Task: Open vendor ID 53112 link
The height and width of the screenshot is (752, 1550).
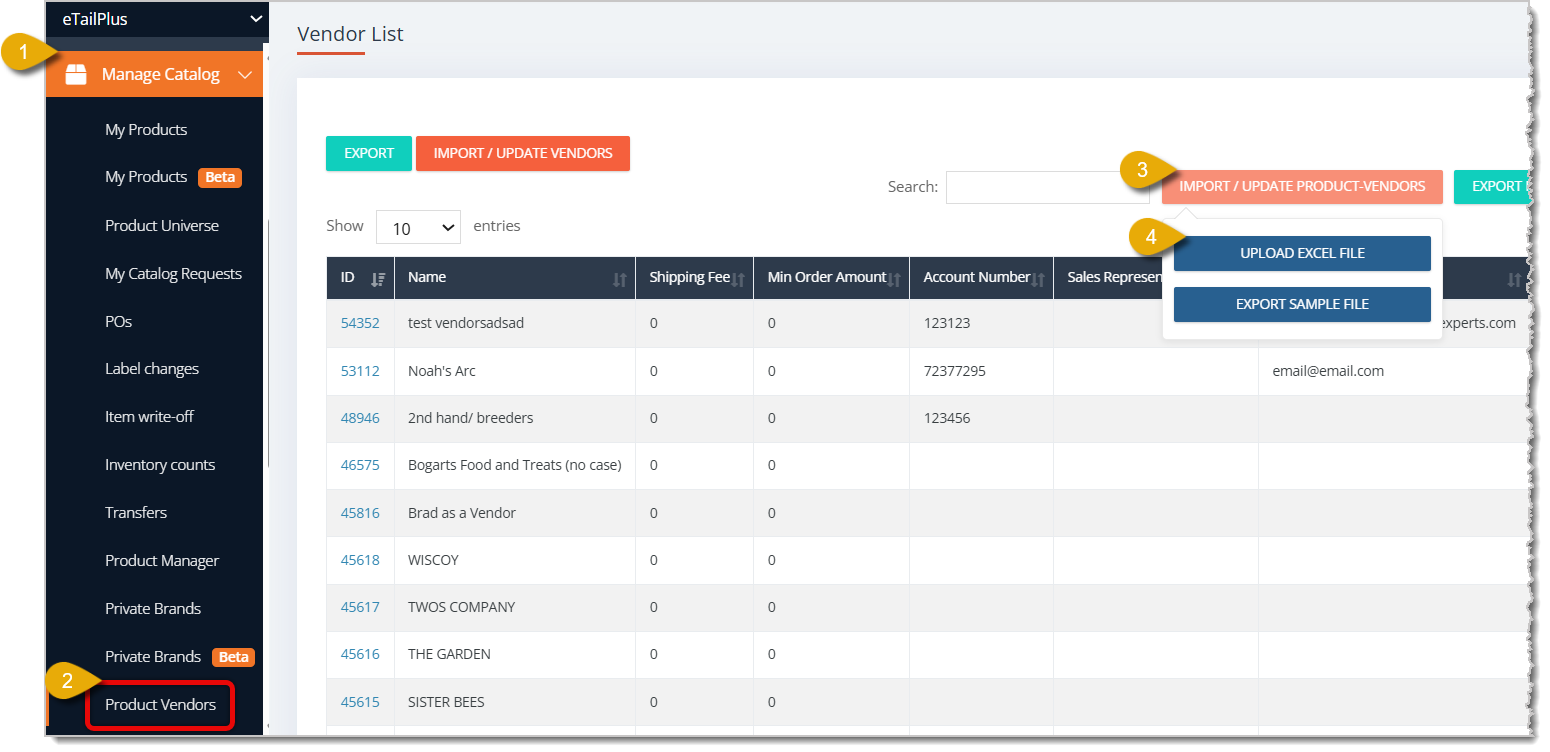Action: pos(360,371)
